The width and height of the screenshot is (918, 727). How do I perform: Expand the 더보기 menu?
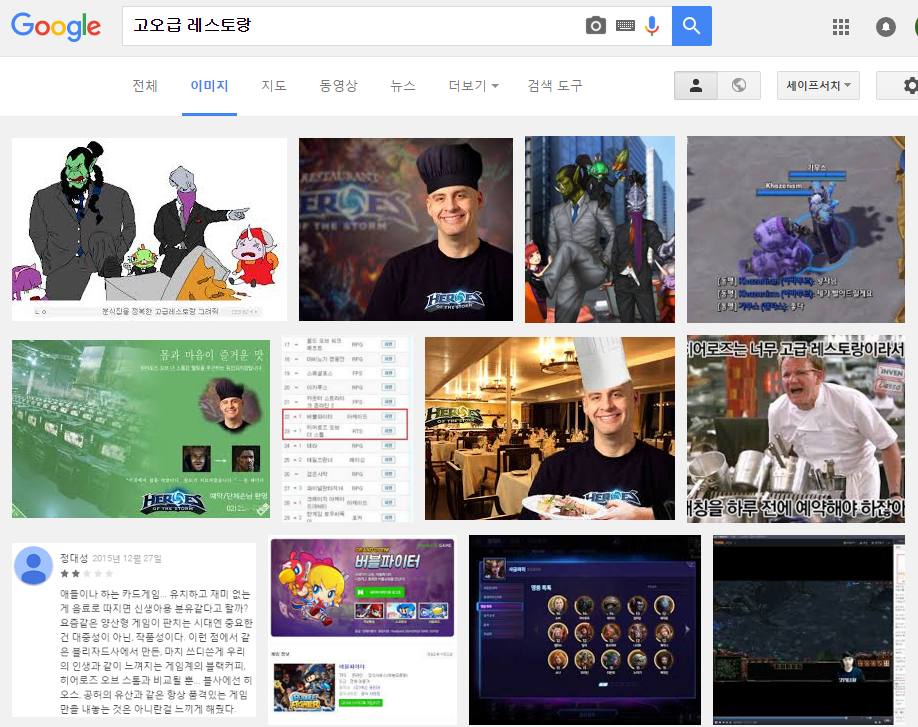point(473,86)
